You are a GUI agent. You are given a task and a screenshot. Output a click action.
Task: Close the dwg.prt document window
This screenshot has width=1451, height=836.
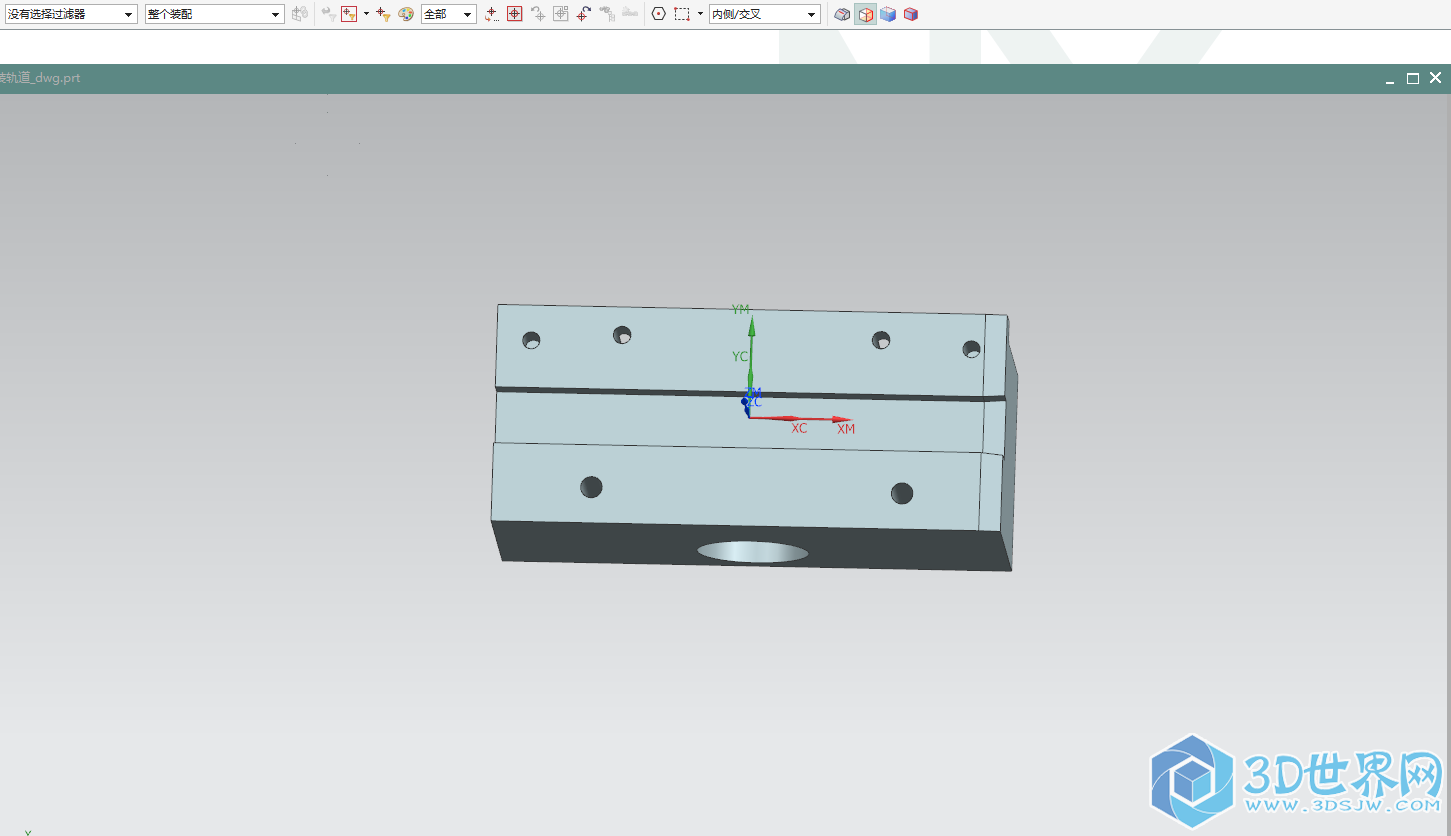point(1435,78)
